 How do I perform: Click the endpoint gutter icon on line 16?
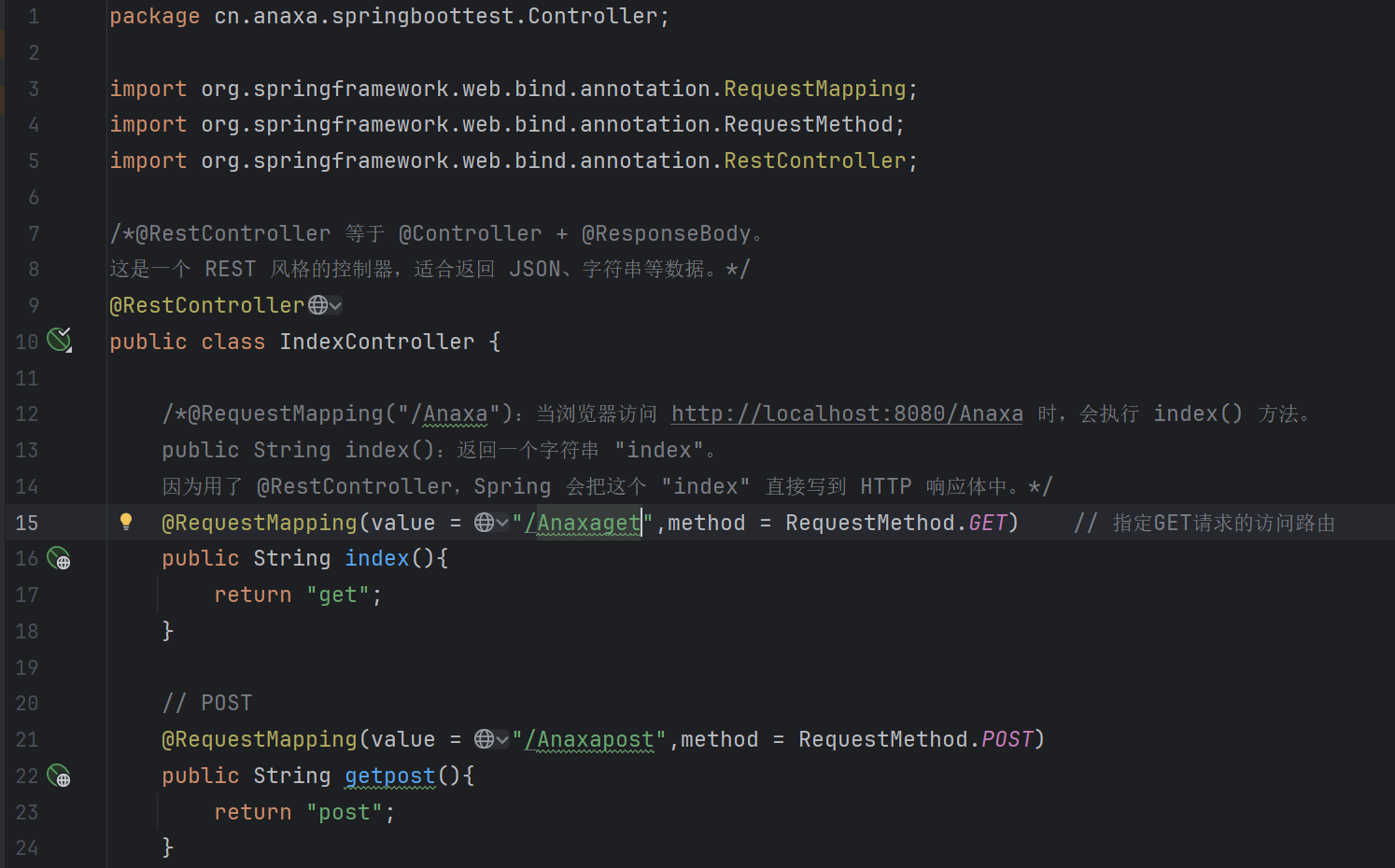coord(59,558)
